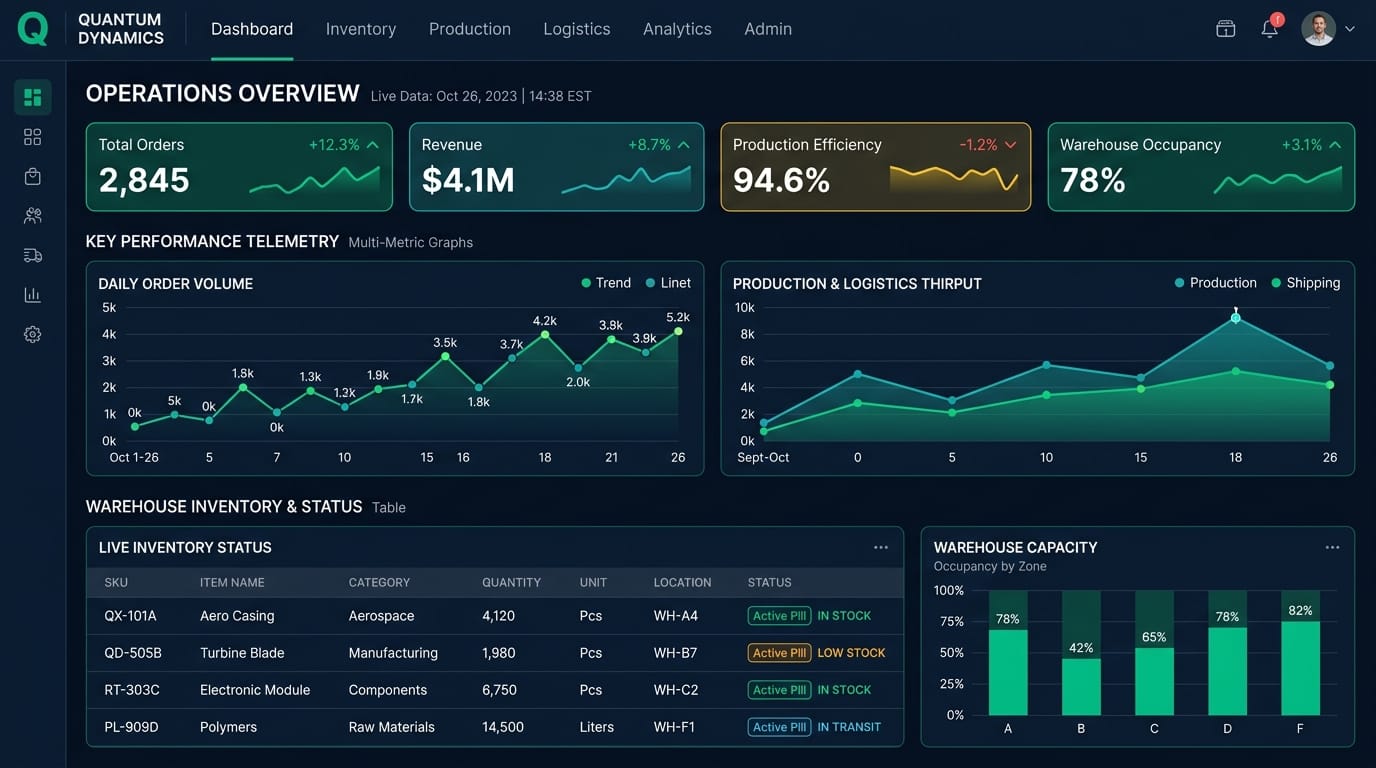Toggle the Trend legend series
The width and height of the screenshot is (1376, 768).
606,283
